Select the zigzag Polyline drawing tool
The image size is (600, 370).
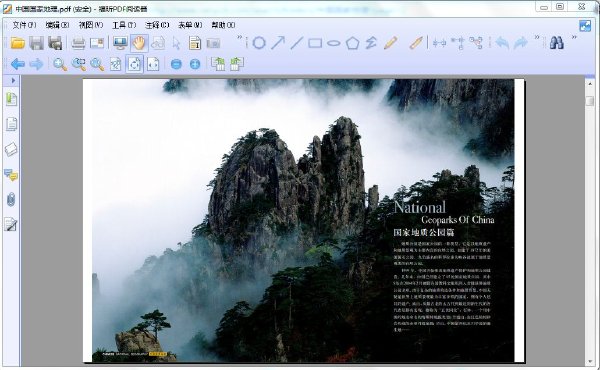click(371, 42)
